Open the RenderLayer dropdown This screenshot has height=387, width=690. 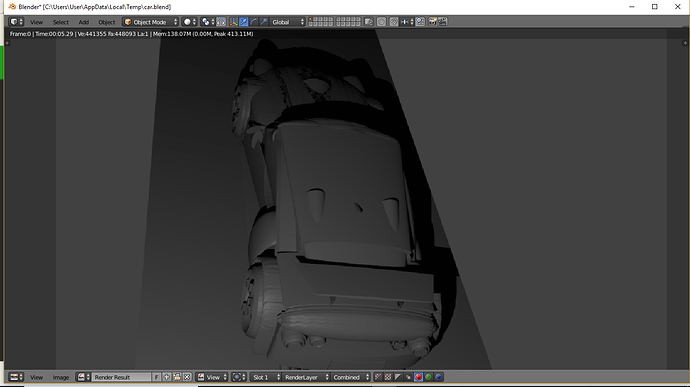[305, 377]
